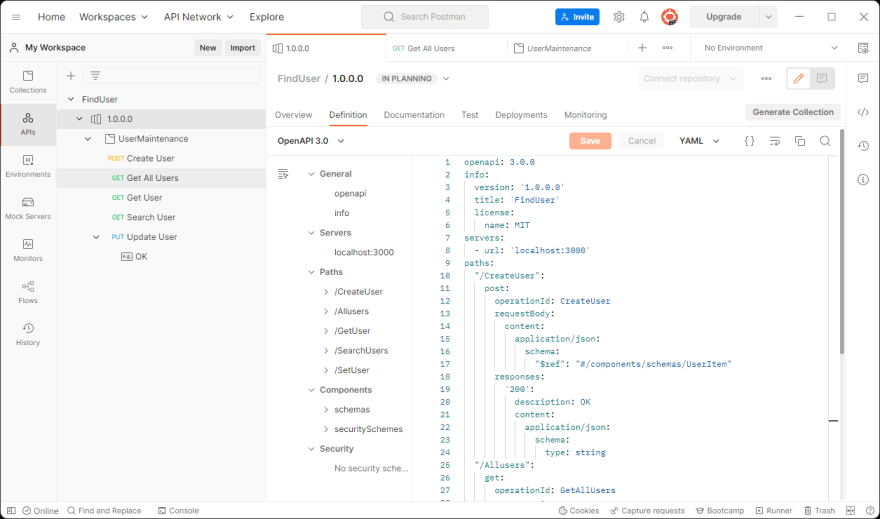Open YAML language dropdown

(699, 141)
